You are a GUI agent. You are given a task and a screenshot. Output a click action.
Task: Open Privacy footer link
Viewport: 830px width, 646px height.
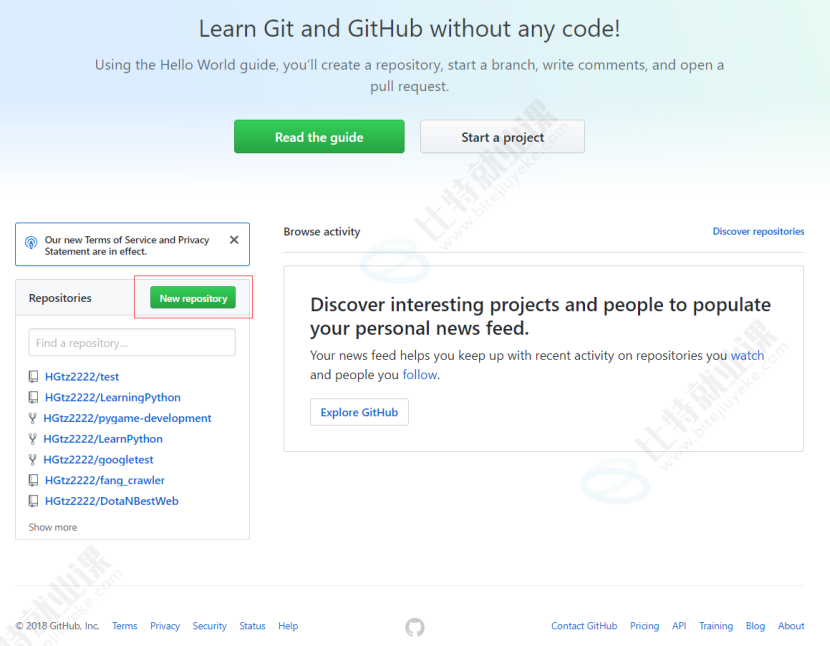coord(165,626)
